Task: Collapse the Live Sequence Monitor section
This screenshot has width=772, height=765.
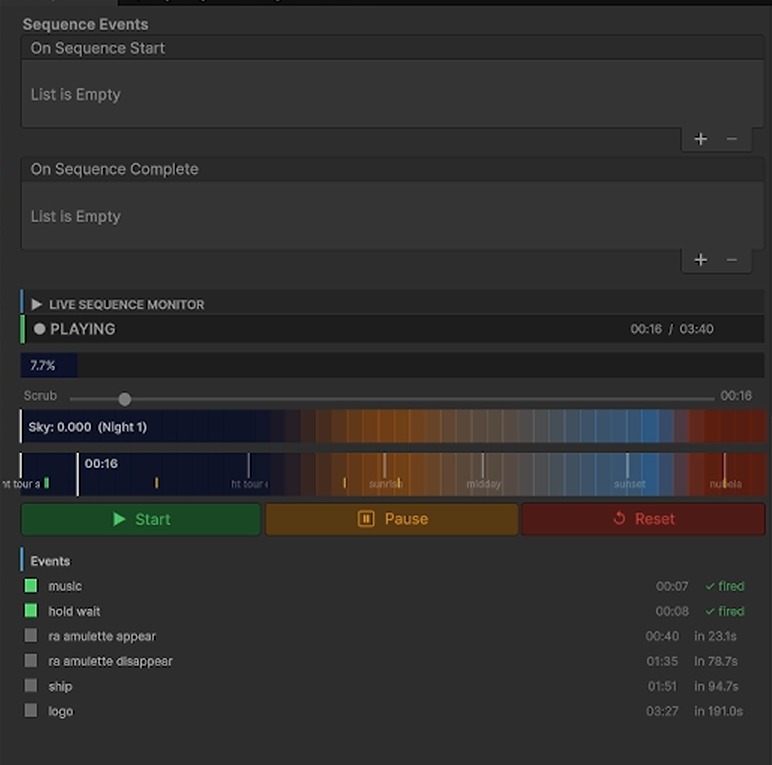Action: point(36,305)
